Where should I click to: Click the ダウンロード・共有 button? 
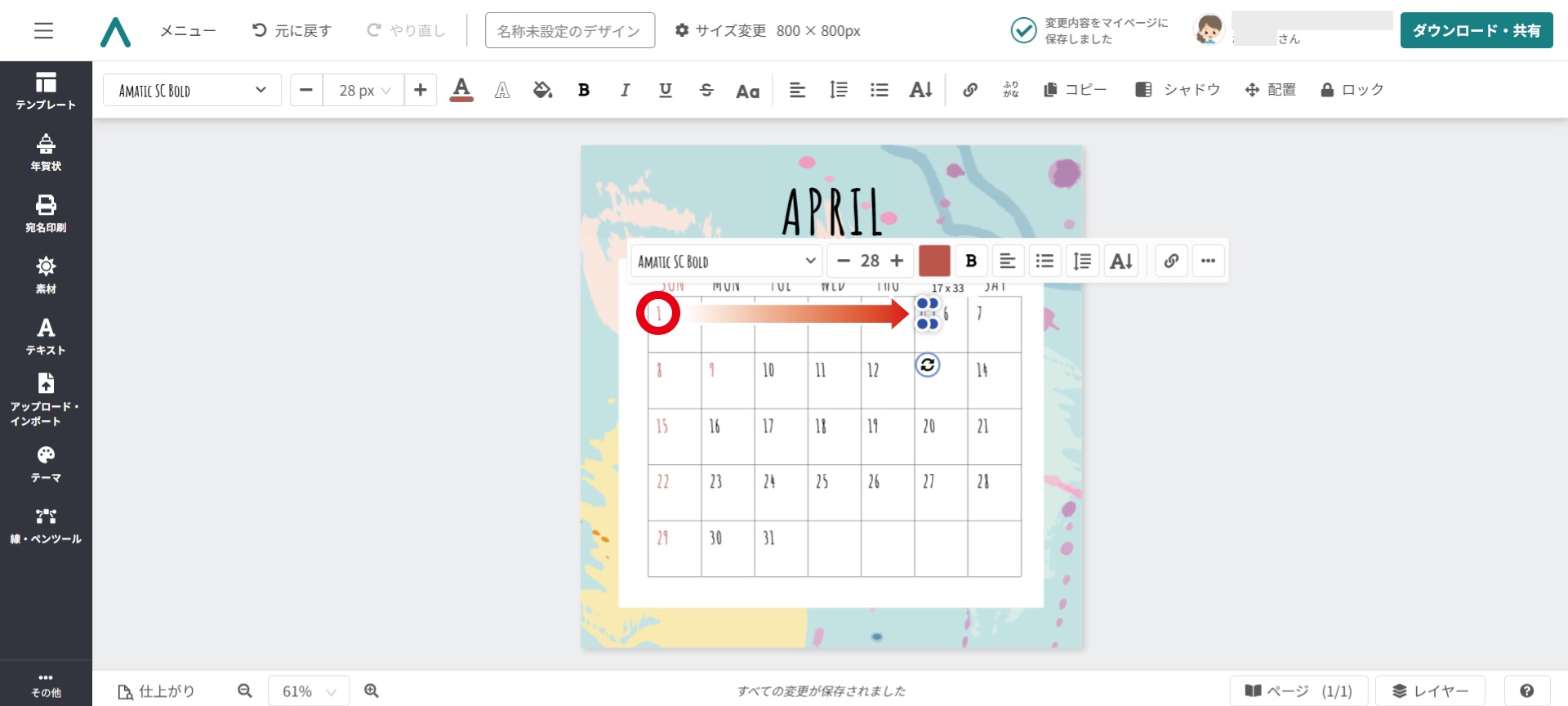(x=1476, y=31)
